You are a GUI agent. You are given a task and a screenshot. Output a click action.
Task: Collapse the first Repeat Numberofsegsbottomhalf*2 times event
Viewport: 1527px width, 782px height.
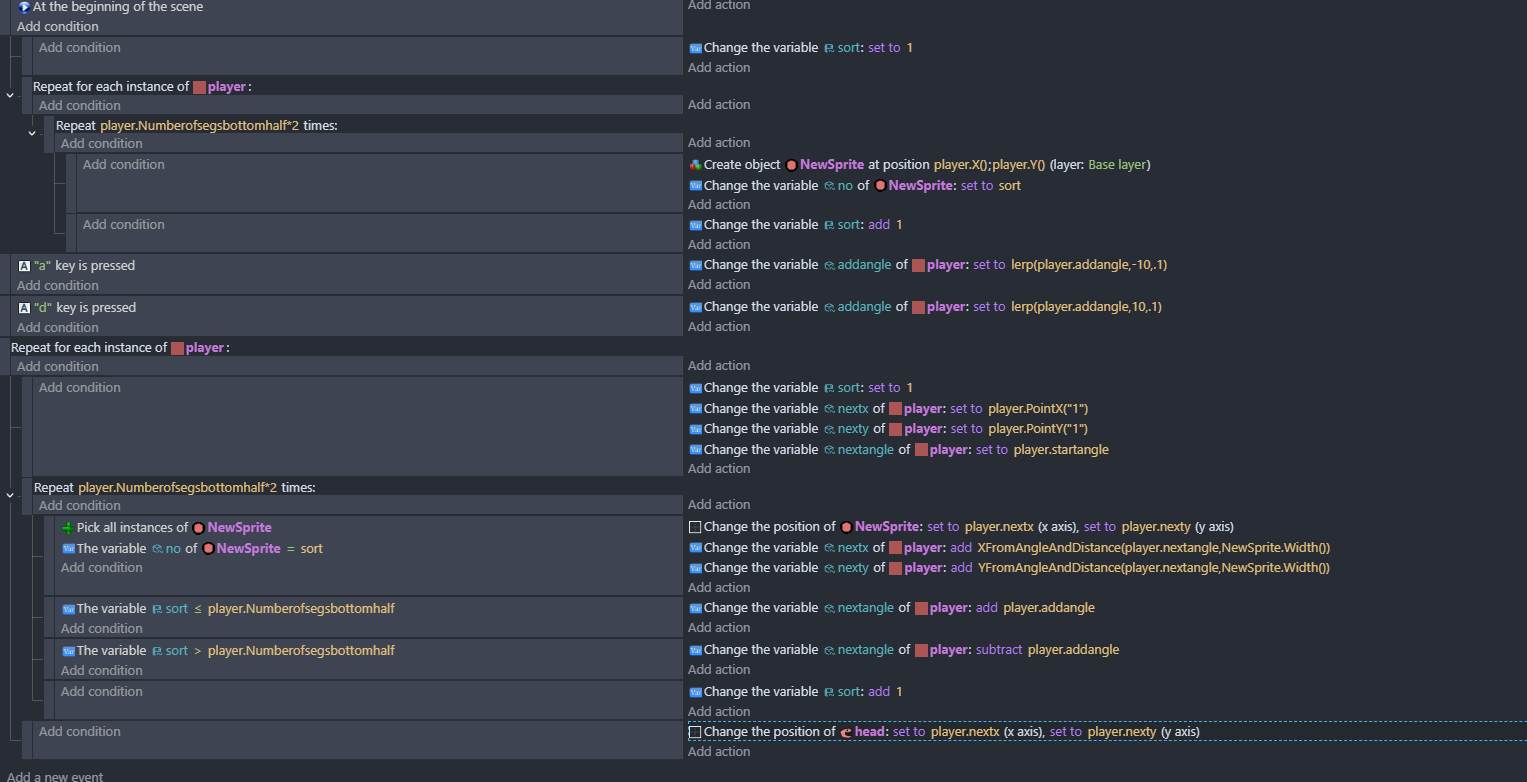click(x=32, y=132)
